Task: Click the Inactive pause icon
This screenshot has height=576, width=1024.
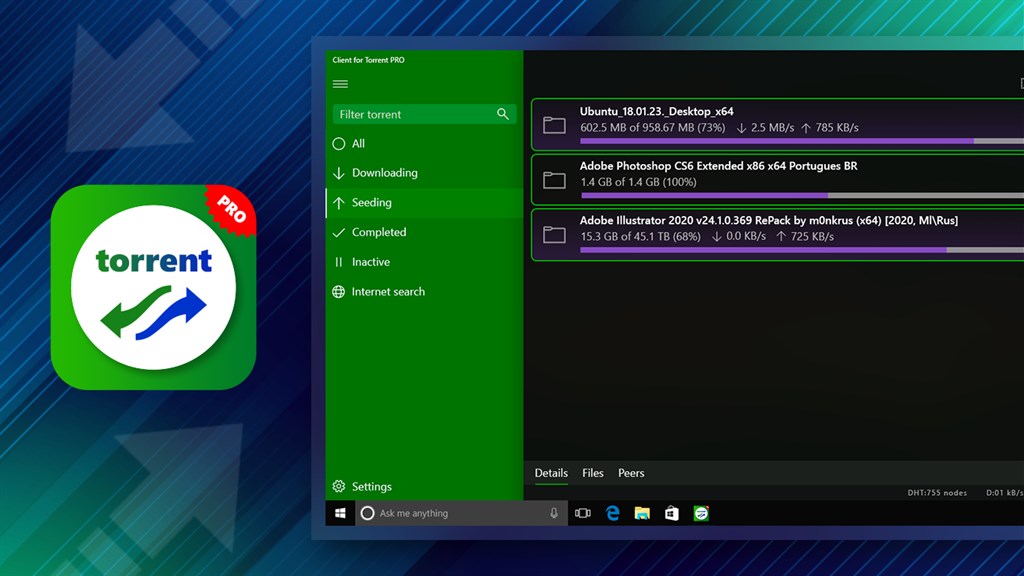Action: click(x=338, y=262)
